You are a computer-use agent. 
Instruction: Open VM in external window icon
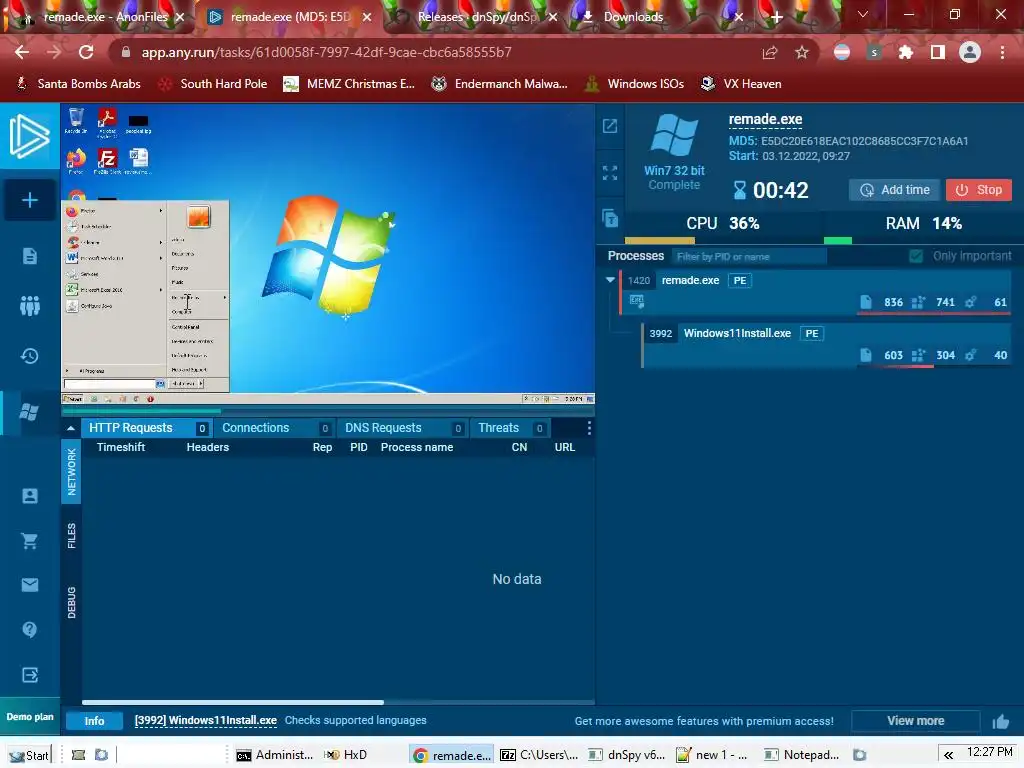610,125
